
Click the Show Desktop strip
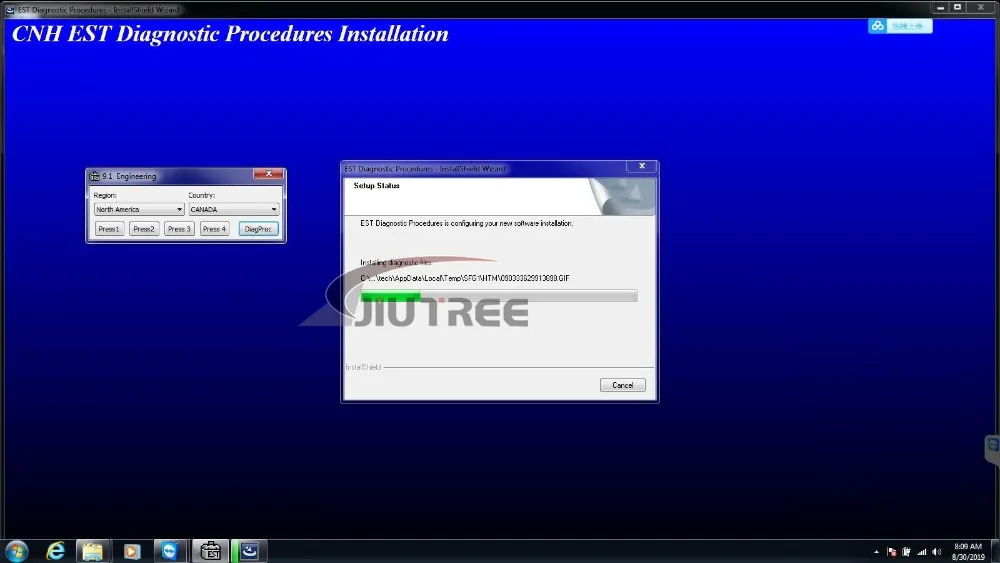[x=996, y=552]
